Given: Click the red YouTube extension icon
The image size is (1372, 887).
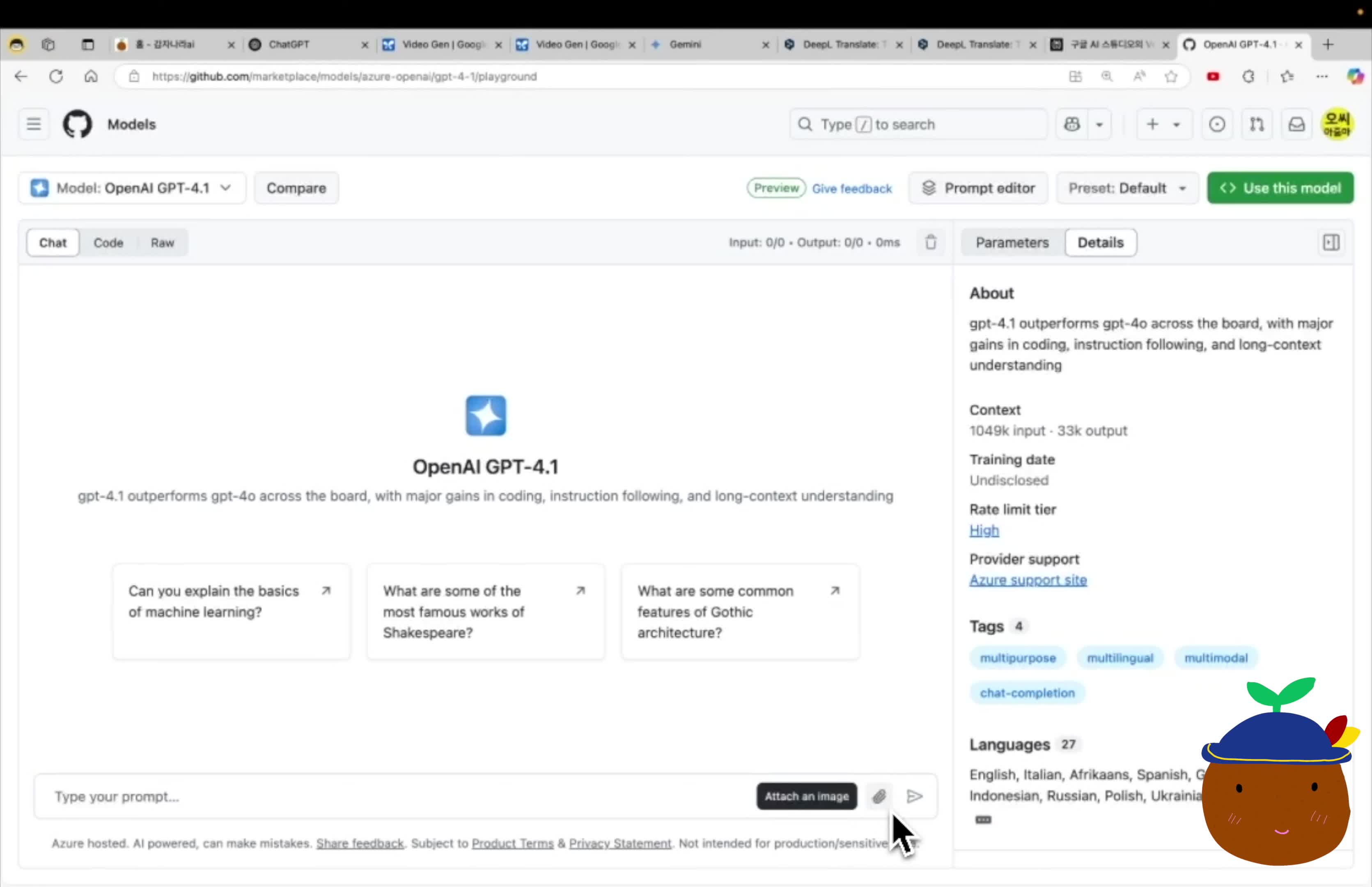Looking at the screenshot, I should tap(1213, 77).
